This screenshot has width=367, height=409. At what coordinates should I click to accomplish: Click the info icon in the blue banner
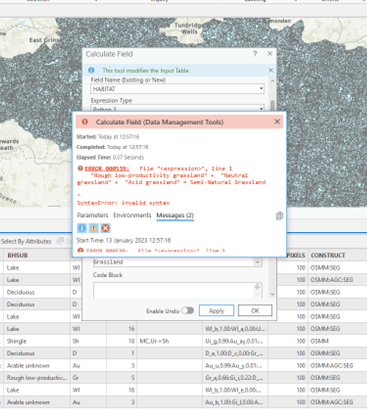click(x=91, y=70)
